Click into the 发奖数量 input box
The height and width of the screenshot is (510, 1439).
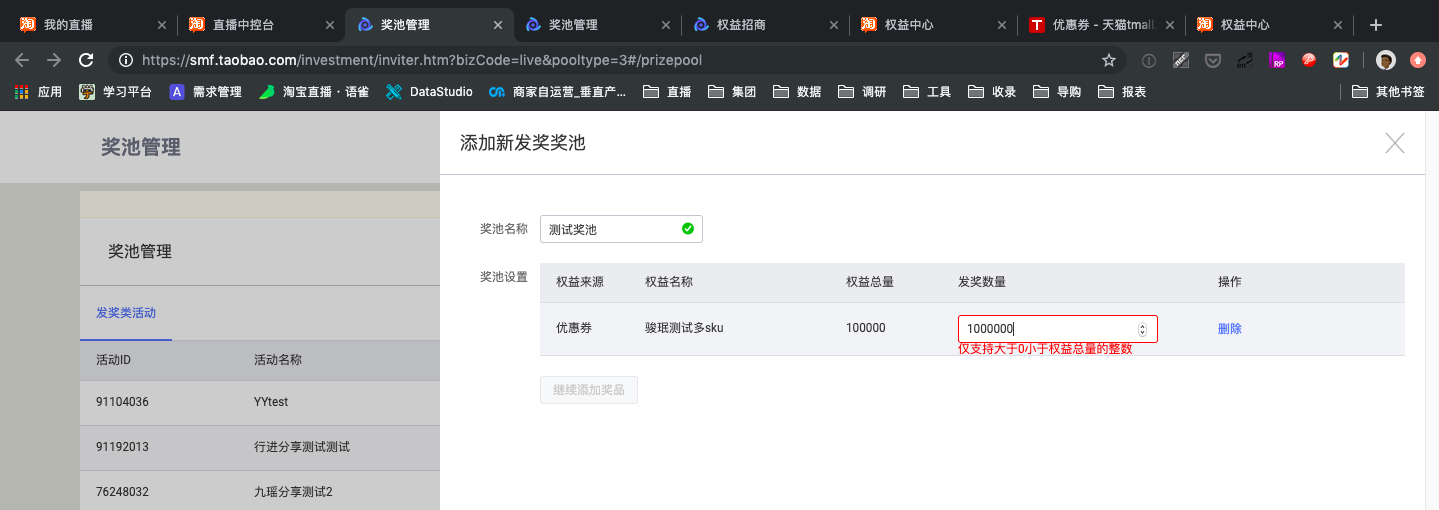coord(1058,329)
